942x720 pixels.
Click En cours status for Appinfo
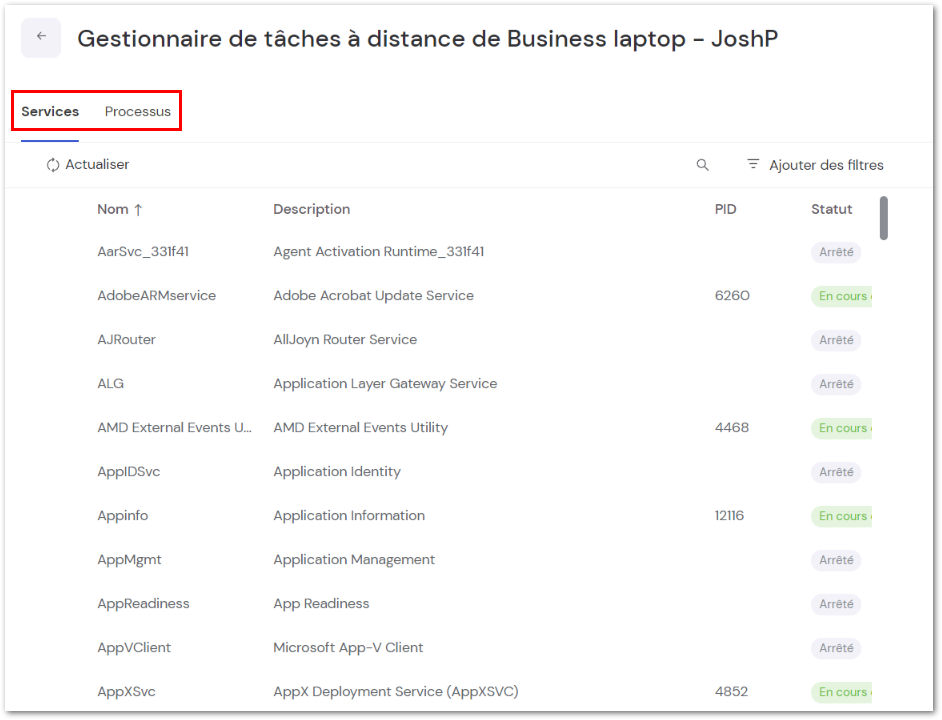[842, 516]
